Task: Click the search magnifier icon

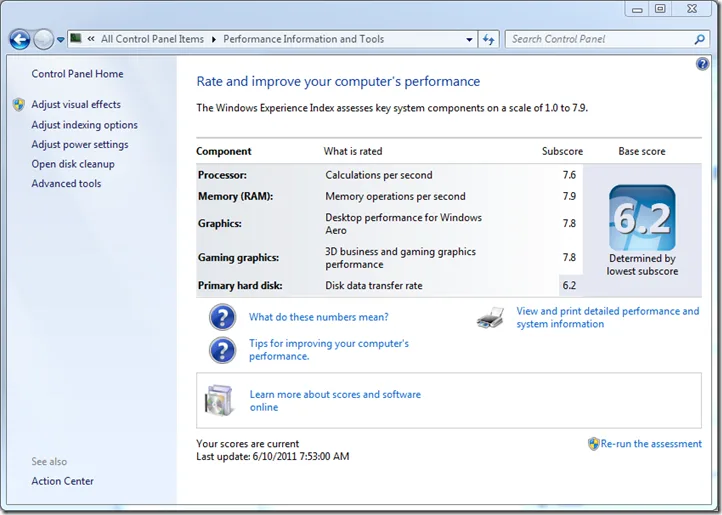Action: (700, 40)
